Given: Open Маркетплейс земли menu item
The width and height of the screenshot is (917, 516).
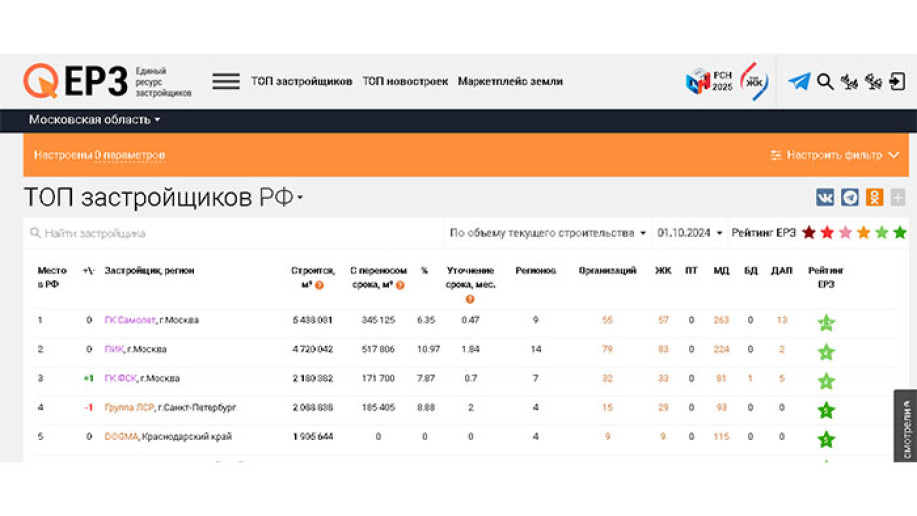Looking at the screenshot, I should [510, 81].
